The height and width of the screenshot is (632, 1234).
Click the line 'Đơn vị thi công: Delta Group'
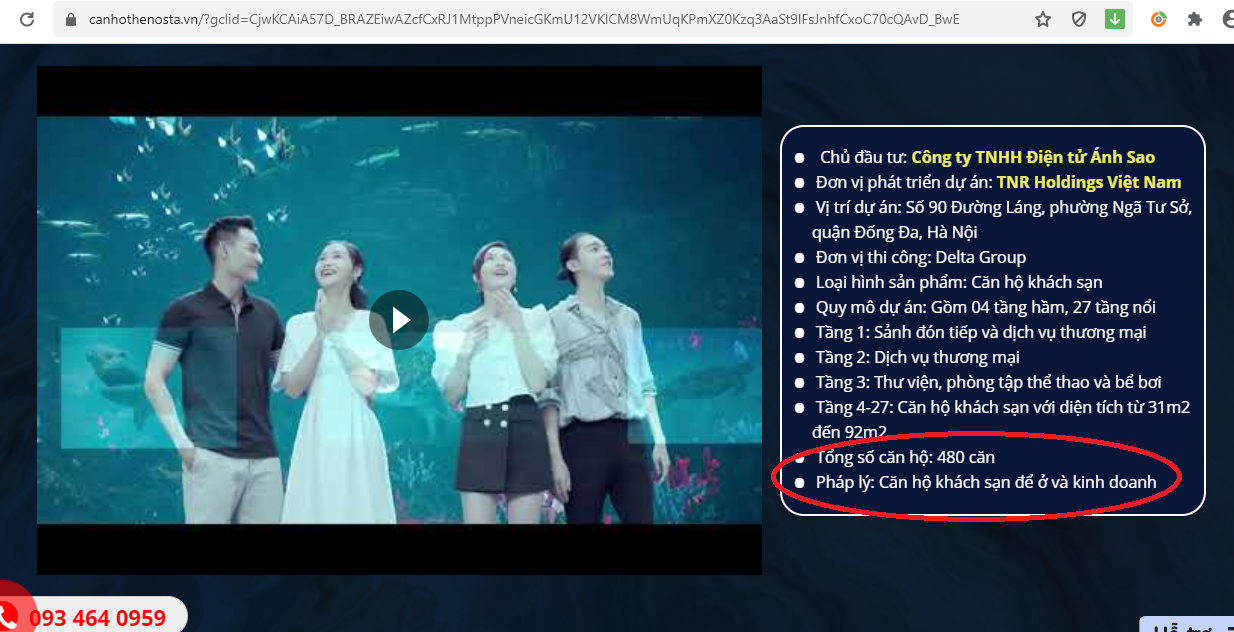(x=921, y=257)
